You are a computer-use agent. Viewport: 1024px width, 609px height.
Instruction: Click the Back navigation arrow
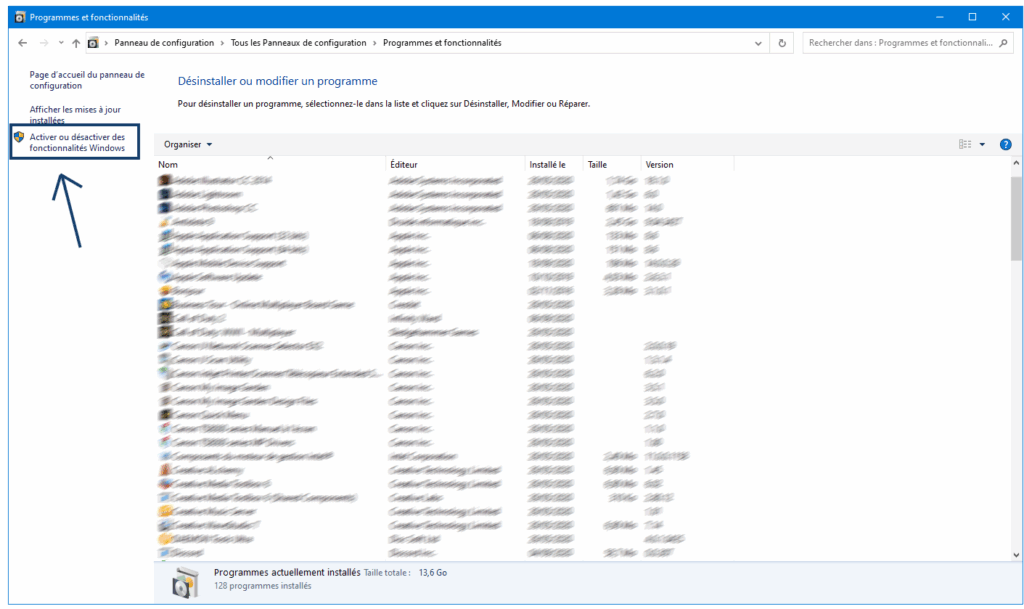(x=23, y=43)
